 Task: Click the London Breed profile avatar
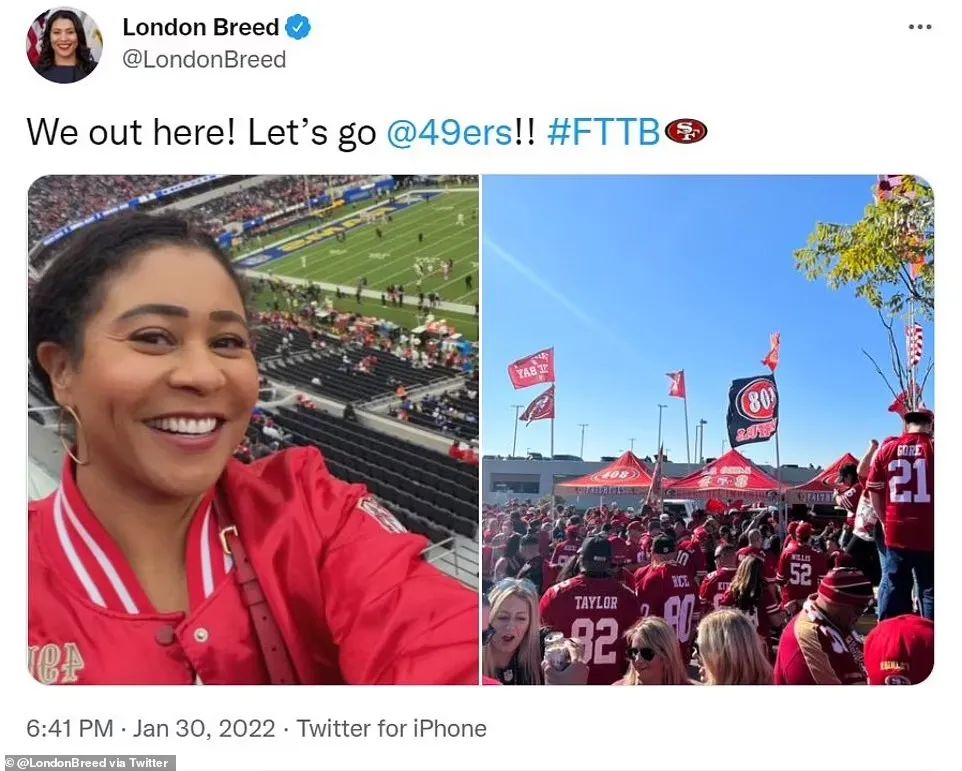[x=64, y=44]
